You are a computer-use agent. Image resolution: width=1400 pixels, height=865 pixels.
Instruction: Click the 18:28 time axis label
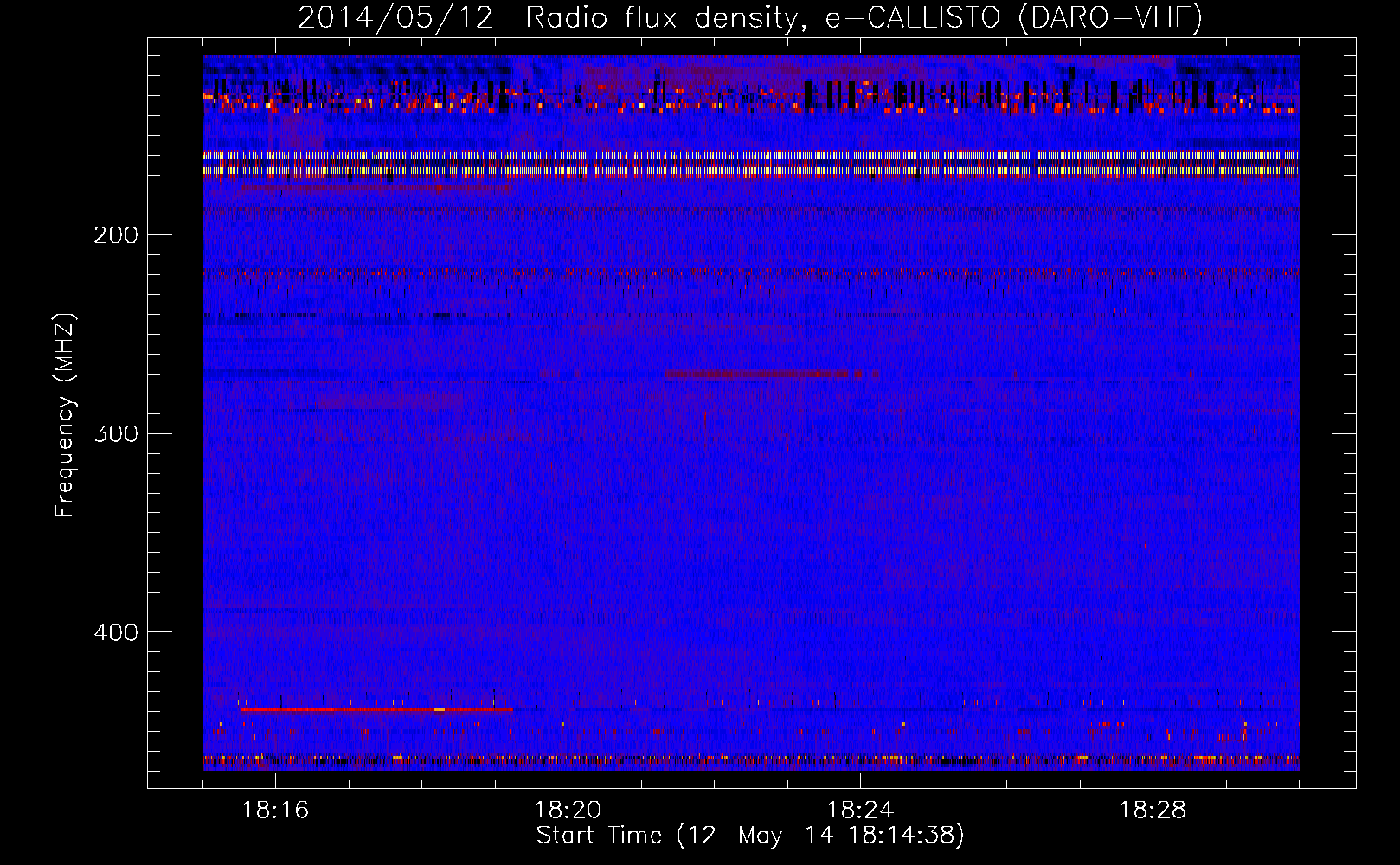click(x=1152, y=811)
